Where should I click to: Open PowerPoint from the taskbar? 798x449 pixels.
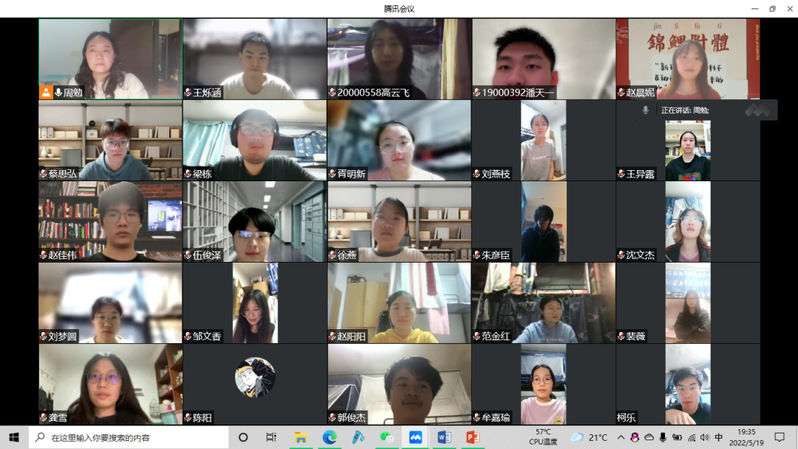[474, 437]
